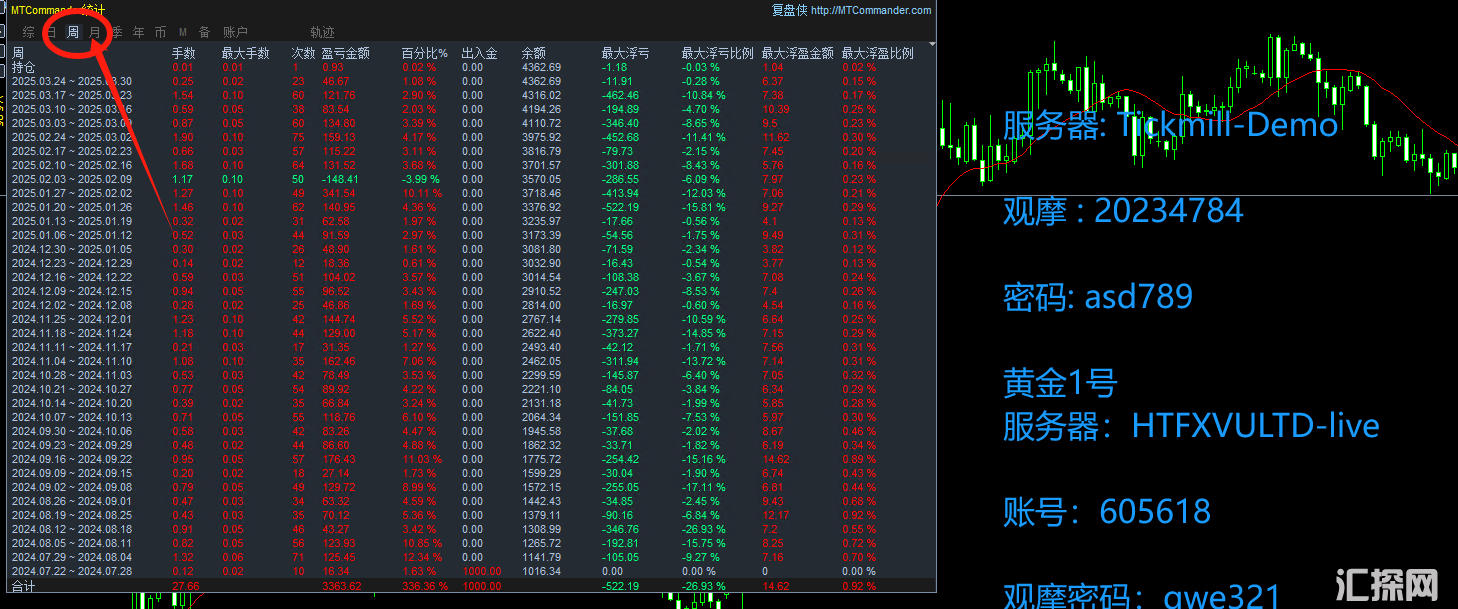Open the 备 tab

(204, 32)
